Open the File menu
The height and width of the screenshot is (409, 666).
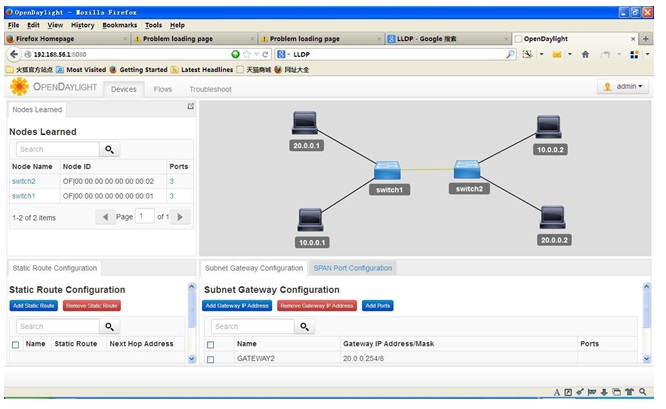[14, 25]
